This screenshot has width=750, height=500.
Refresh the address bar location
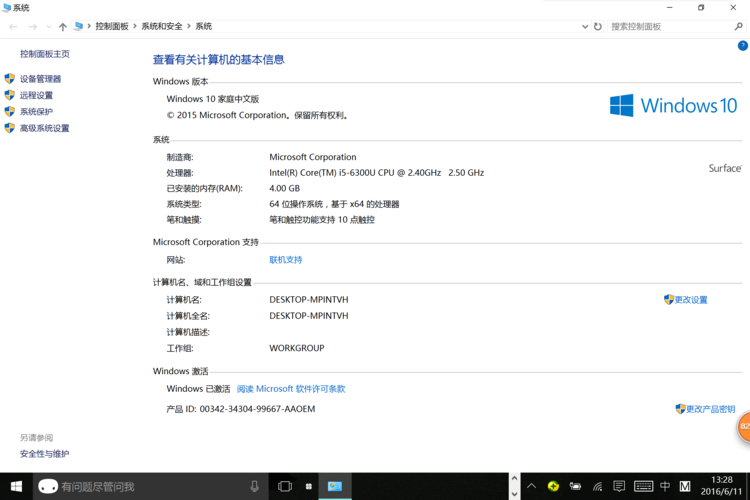coord(597,27)
